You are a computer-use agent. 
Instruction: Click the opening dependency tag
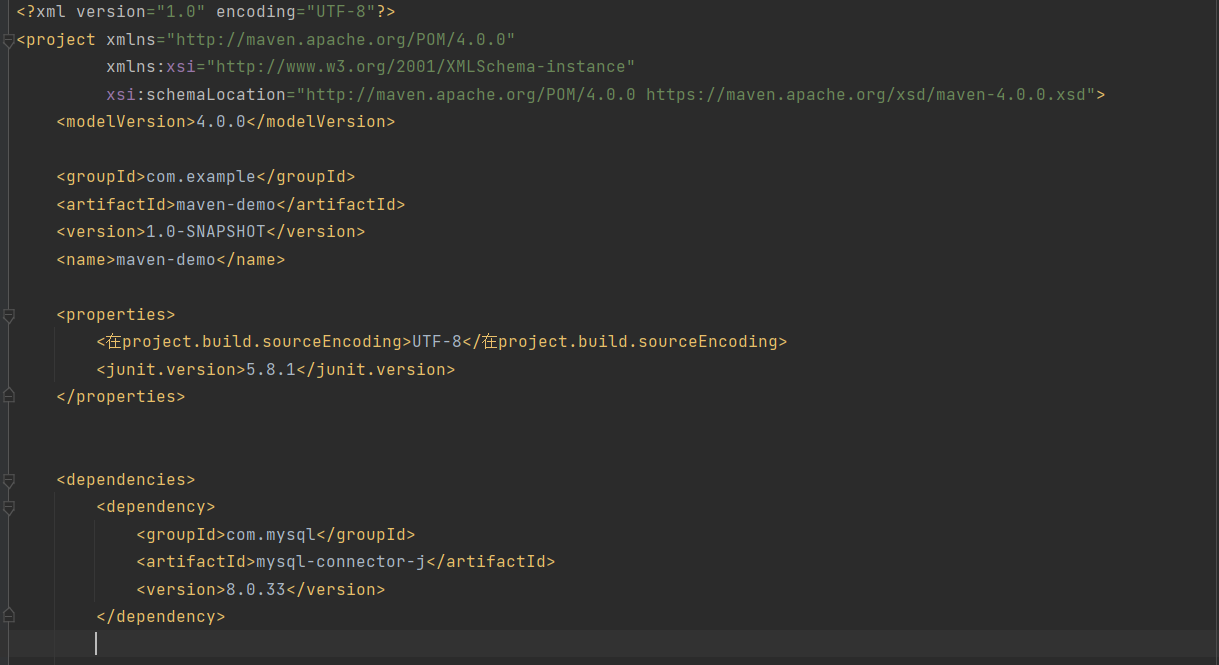coord(156,506)
